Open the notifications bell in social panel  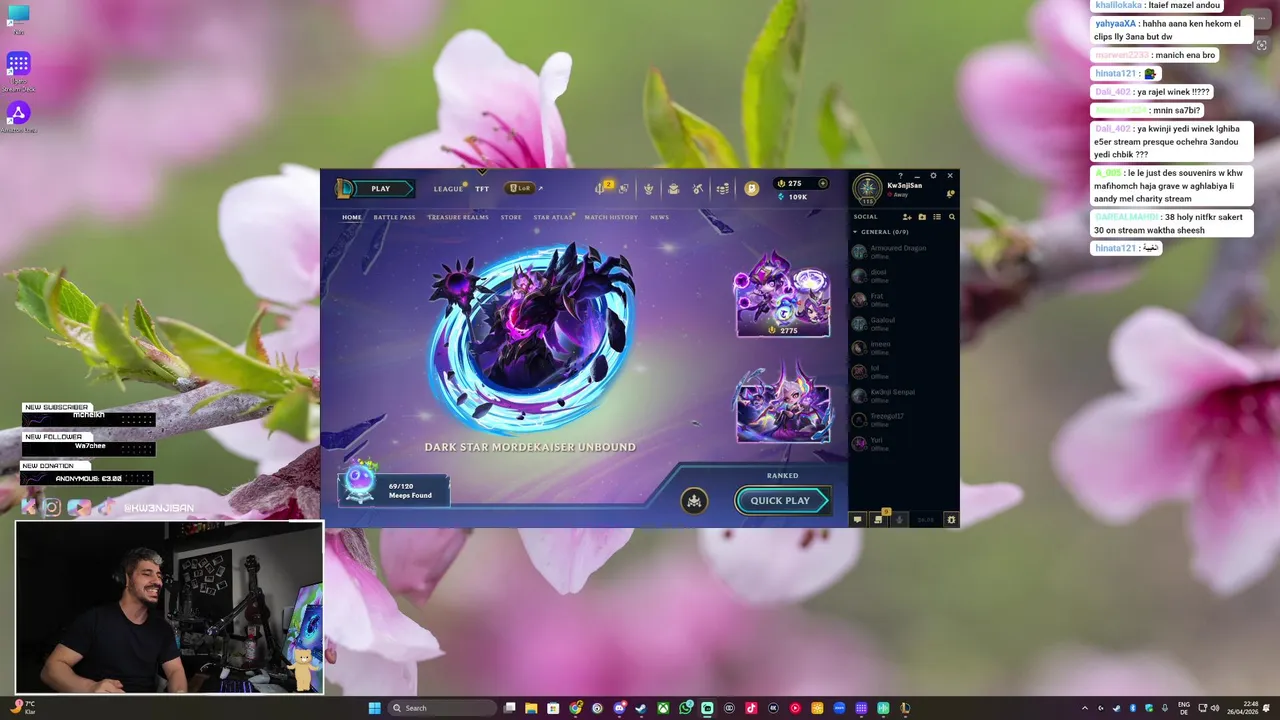tap(950, 194)
